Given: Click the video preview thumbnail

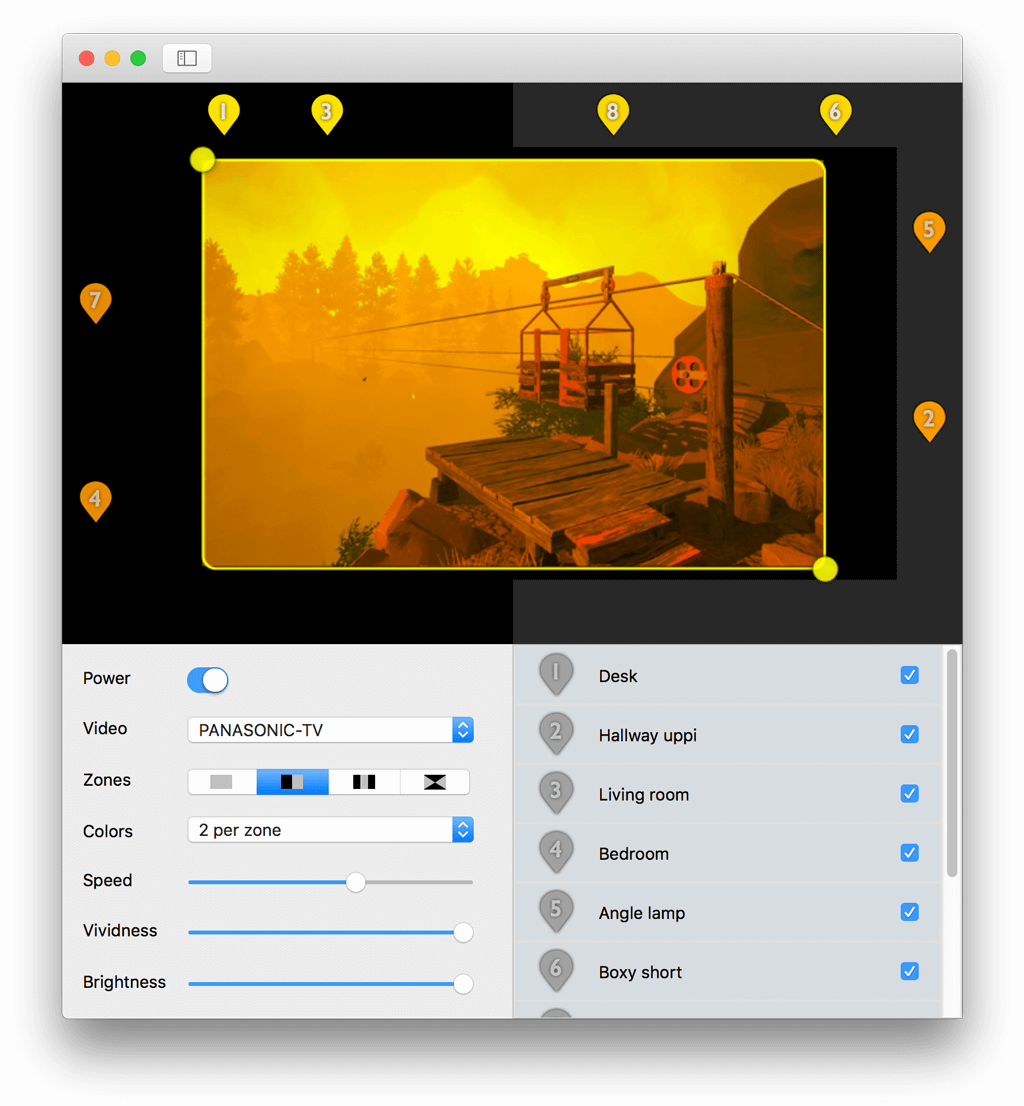Looking at the screenshot, I should (513, 364).
